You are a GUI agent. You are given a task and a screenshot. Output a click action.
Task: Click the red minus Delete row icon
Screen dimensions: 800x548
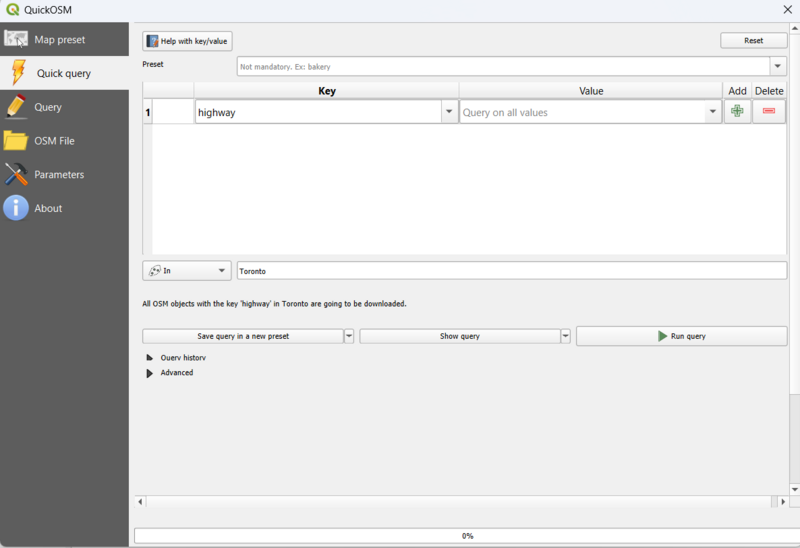click(768, 112)
